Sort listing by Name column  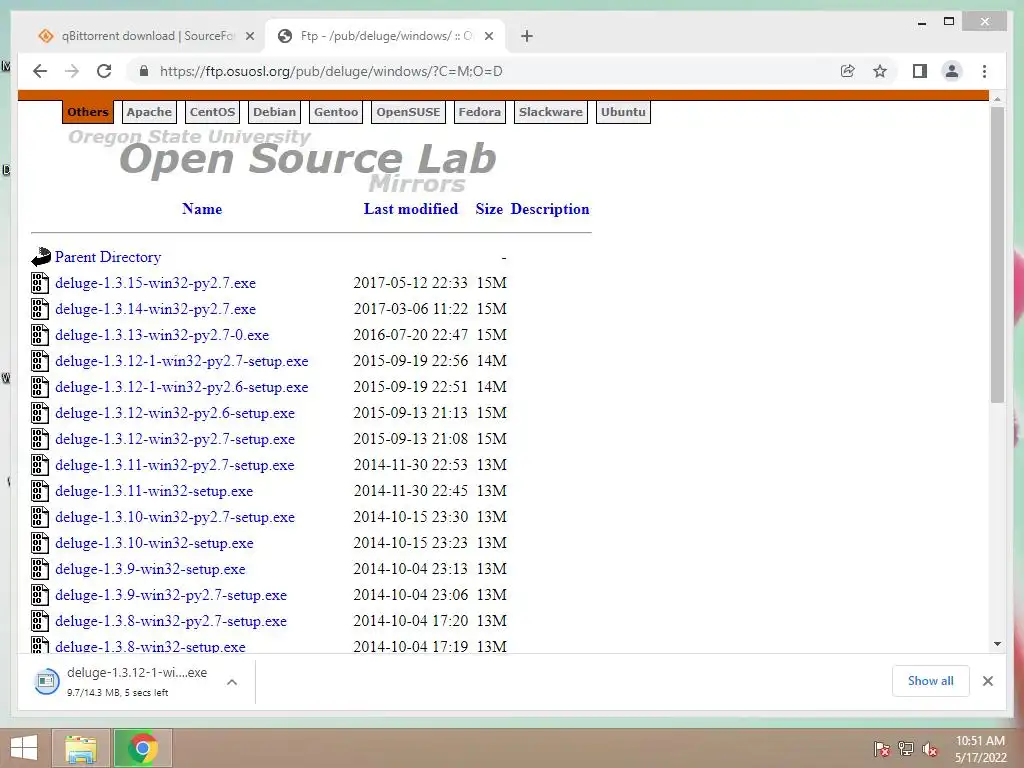point(202,209)
